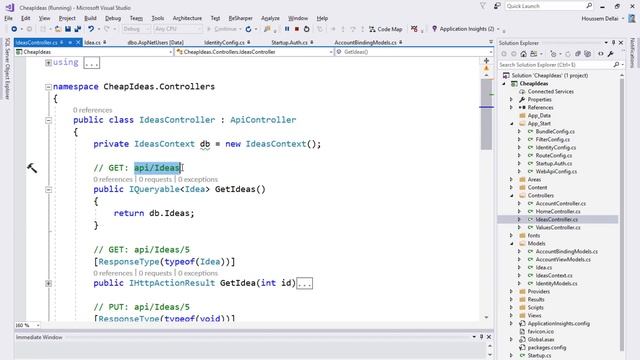Screen dimensions: 640x360
Task: Click the Solution Explorer search magnifier icon
Action: point(616,64)
